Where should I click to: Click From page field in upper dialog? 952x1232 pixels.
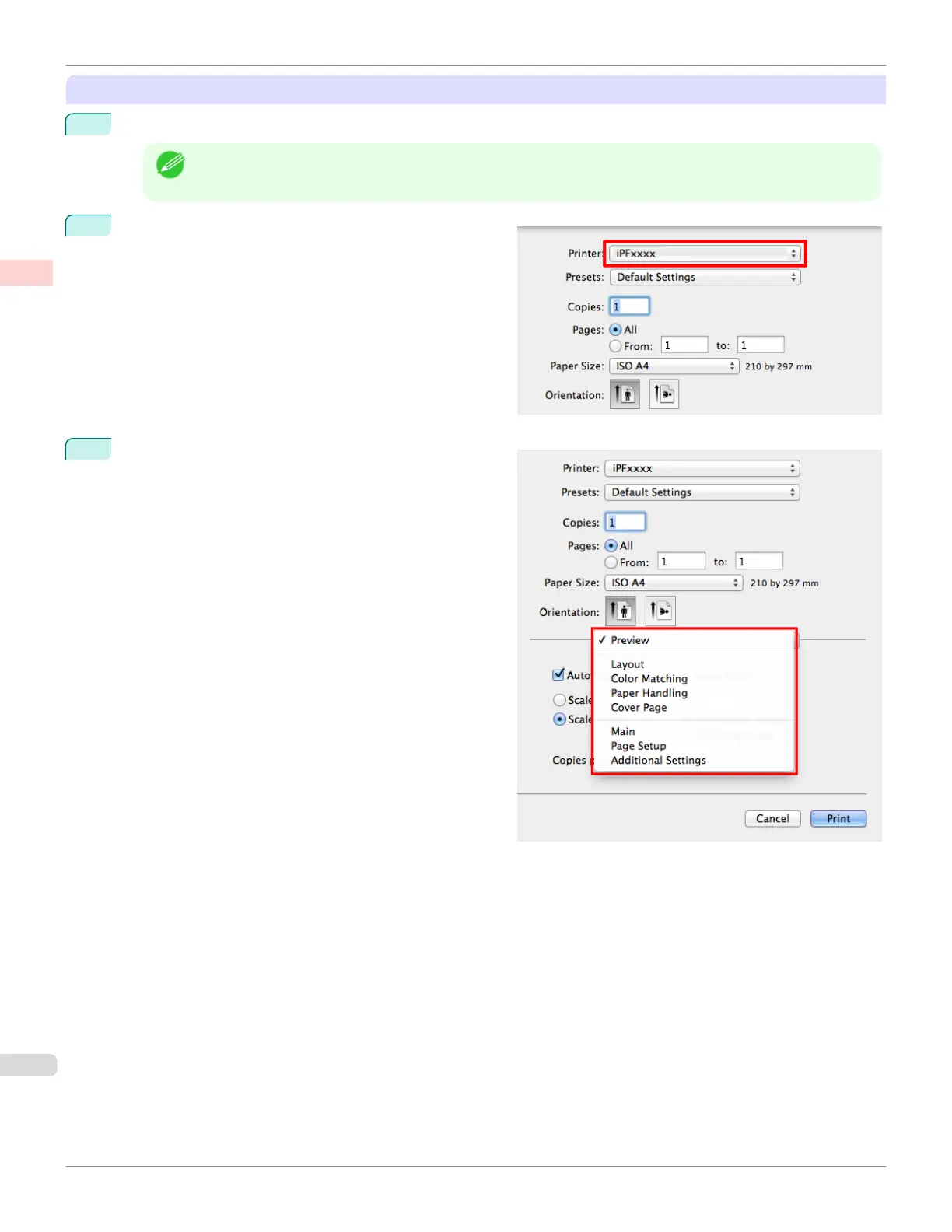coord(684,345)
